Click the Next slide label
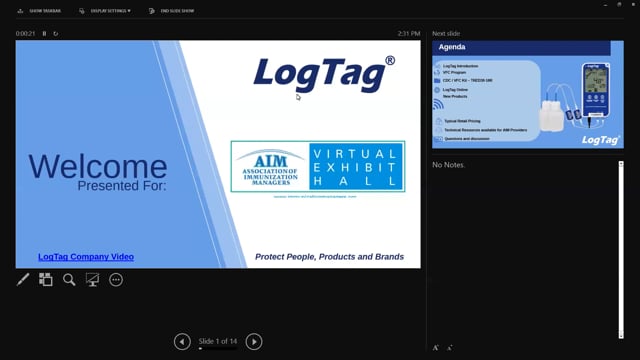 tap(446, 33)
